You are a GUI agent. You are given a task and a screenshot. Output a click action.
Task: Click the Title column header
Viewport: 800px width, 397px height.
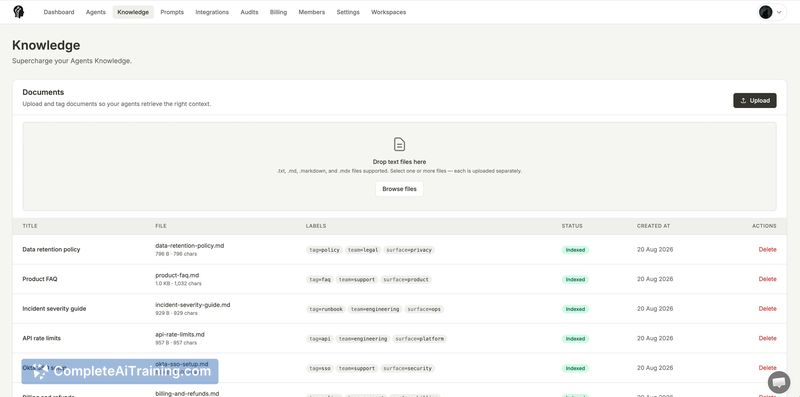point(30,226)
